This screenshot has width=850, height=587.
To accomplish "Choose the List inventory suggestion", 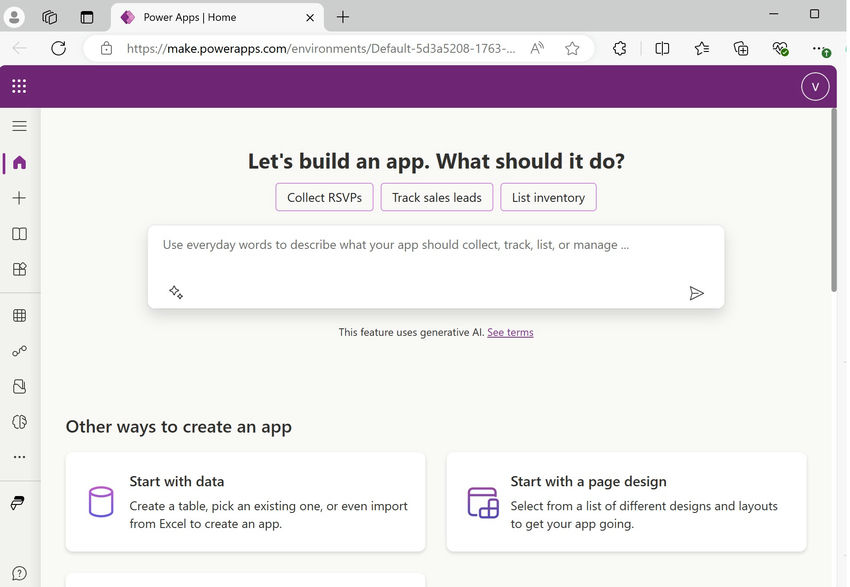I will (x=548, y=197).
